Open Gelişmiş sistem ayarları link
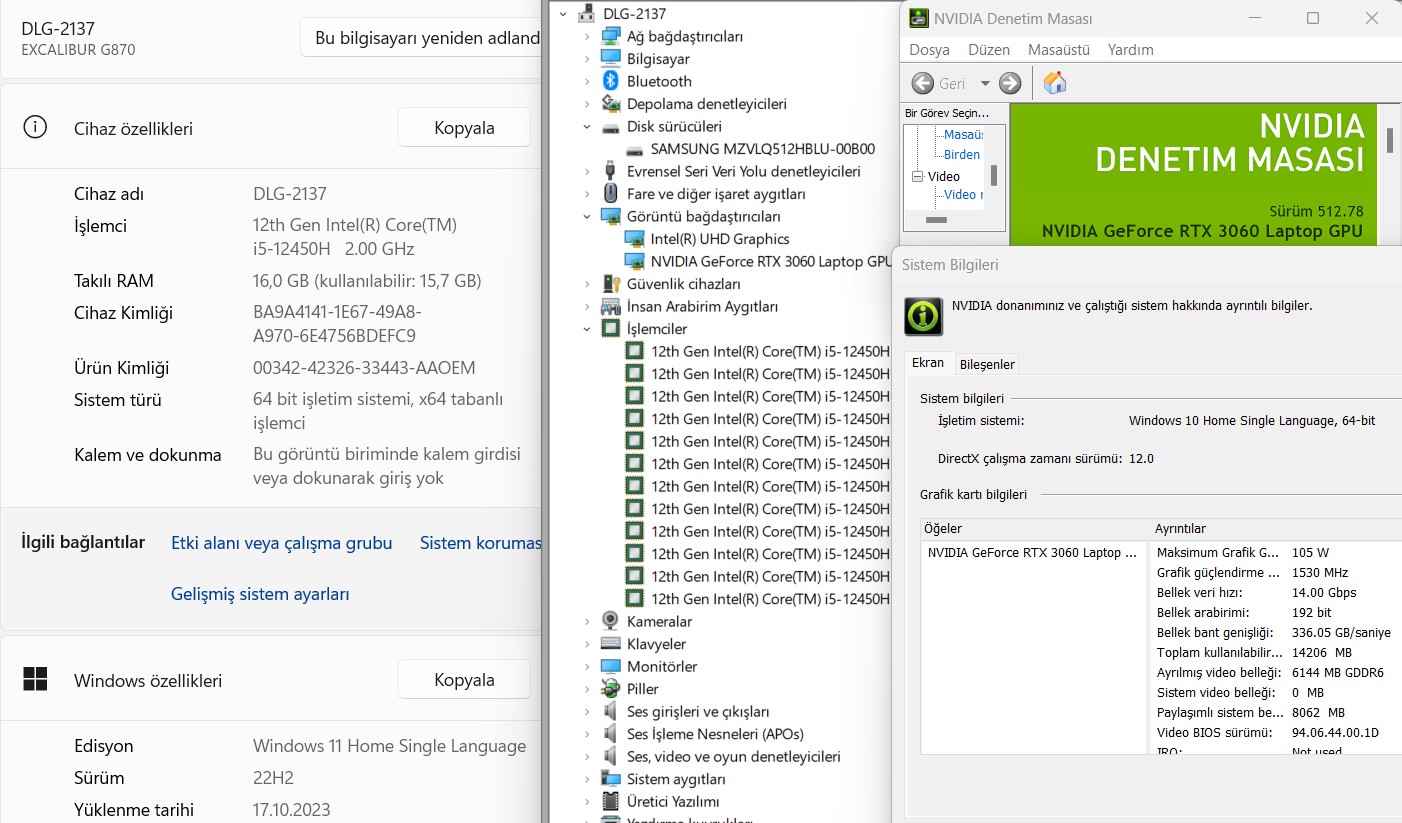The width and height of the screenshot is (1402, 823). 260,594
